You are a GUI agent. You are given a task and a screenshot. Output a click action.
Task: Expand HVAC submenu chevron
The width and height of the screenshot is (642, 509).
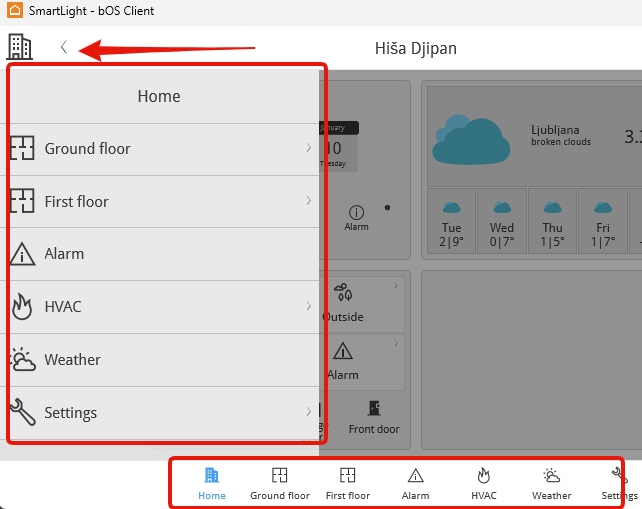pos(309,306)
